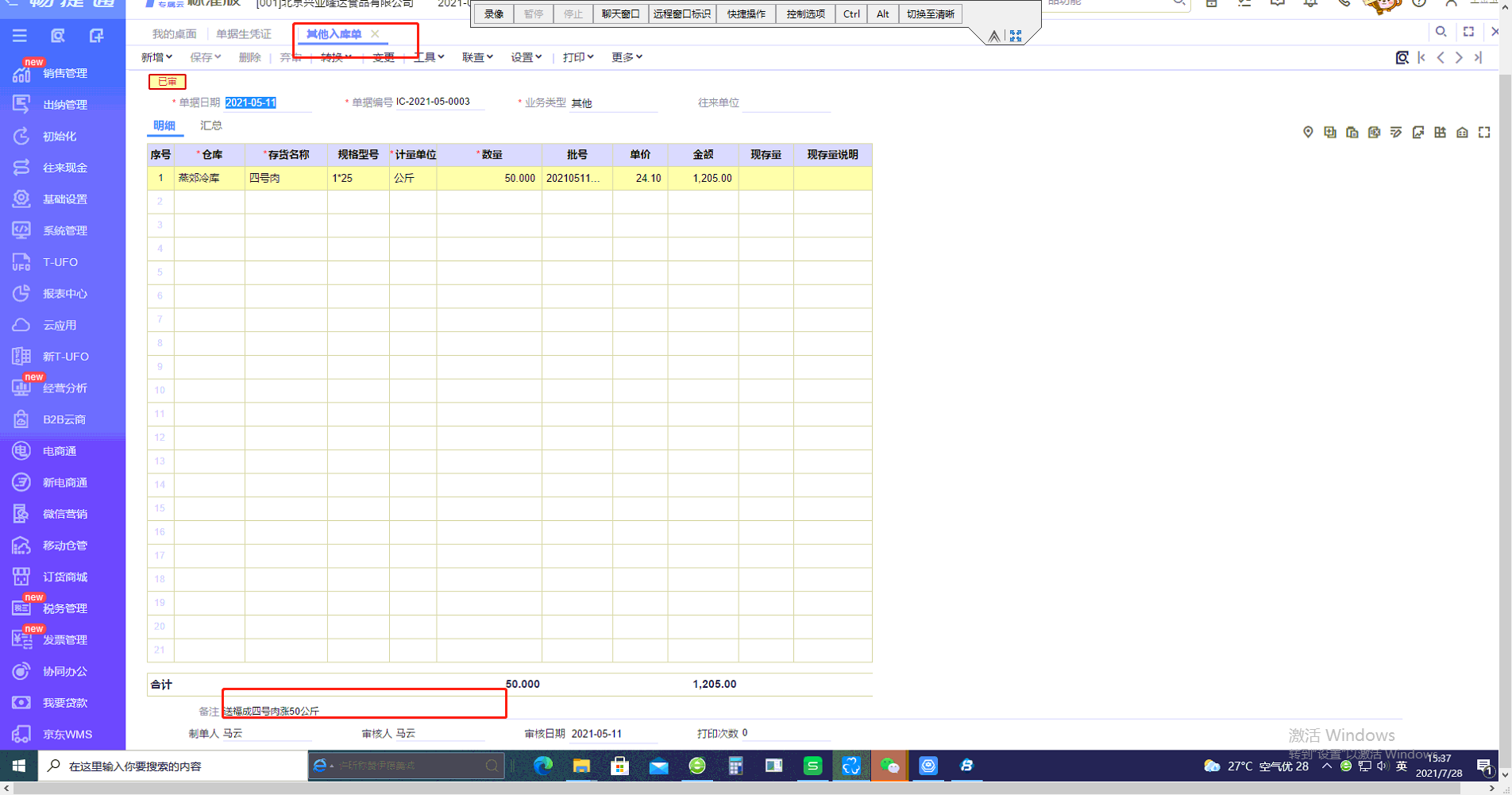
Task: Open WeChat from the taskbar
Action: pyautogui.click(x=889, y=766)
